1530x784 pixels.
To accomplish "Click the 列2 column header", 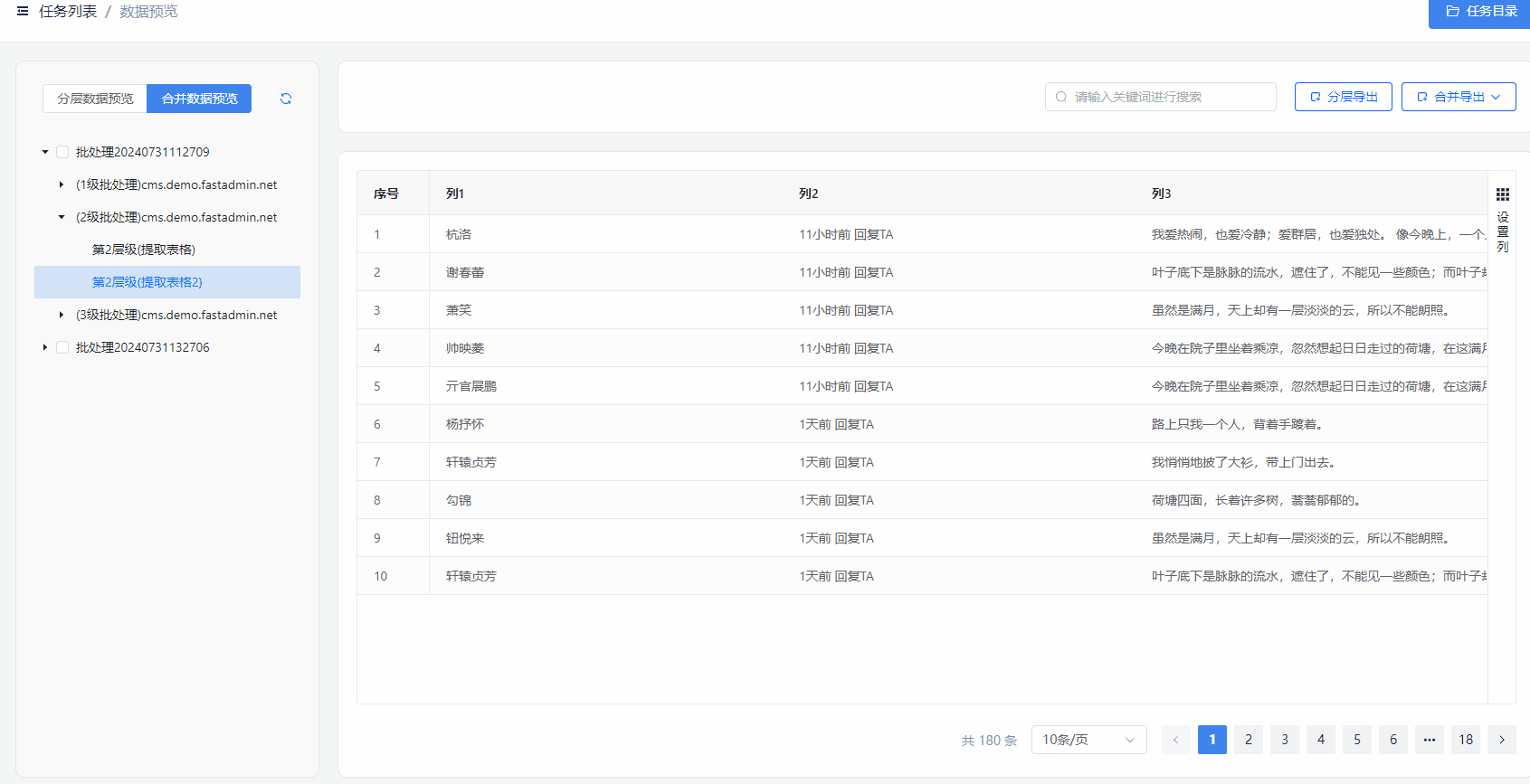I will click(x=809, y=194).
